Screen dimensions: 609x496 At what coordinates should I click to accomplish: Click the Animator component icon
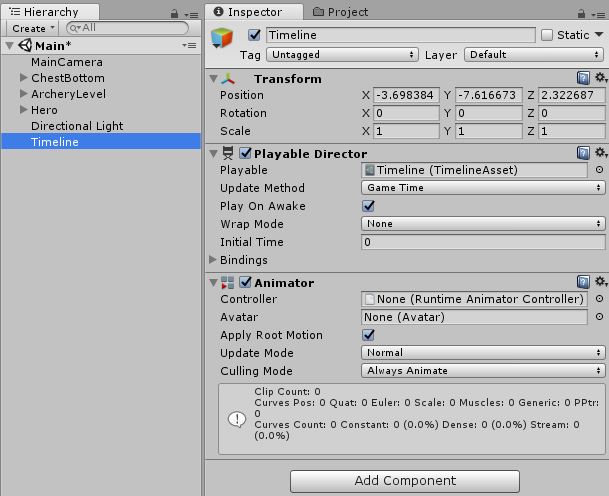(x=228, y=282)
